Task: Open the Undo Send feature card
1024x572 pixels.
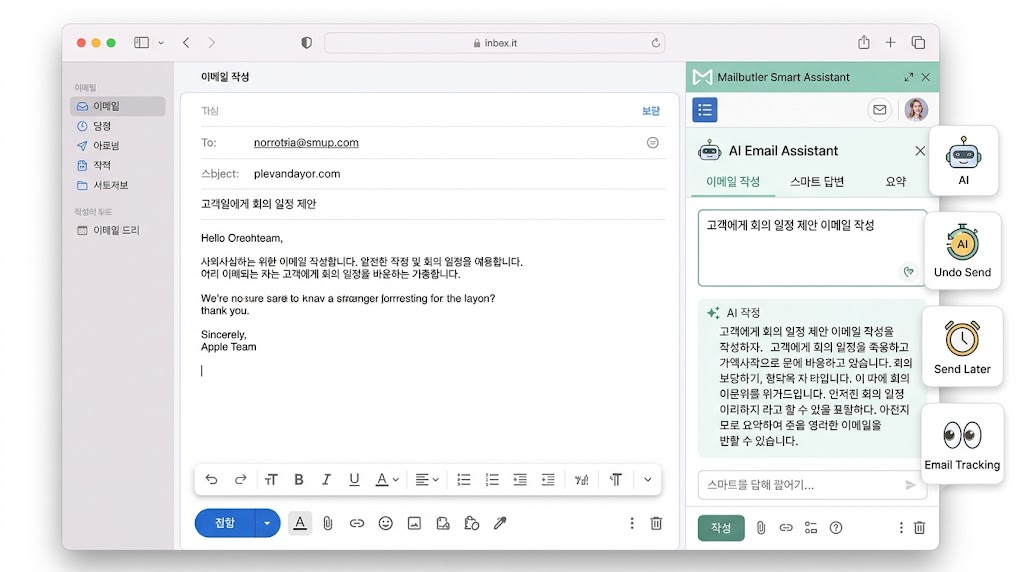Action: 963,250
